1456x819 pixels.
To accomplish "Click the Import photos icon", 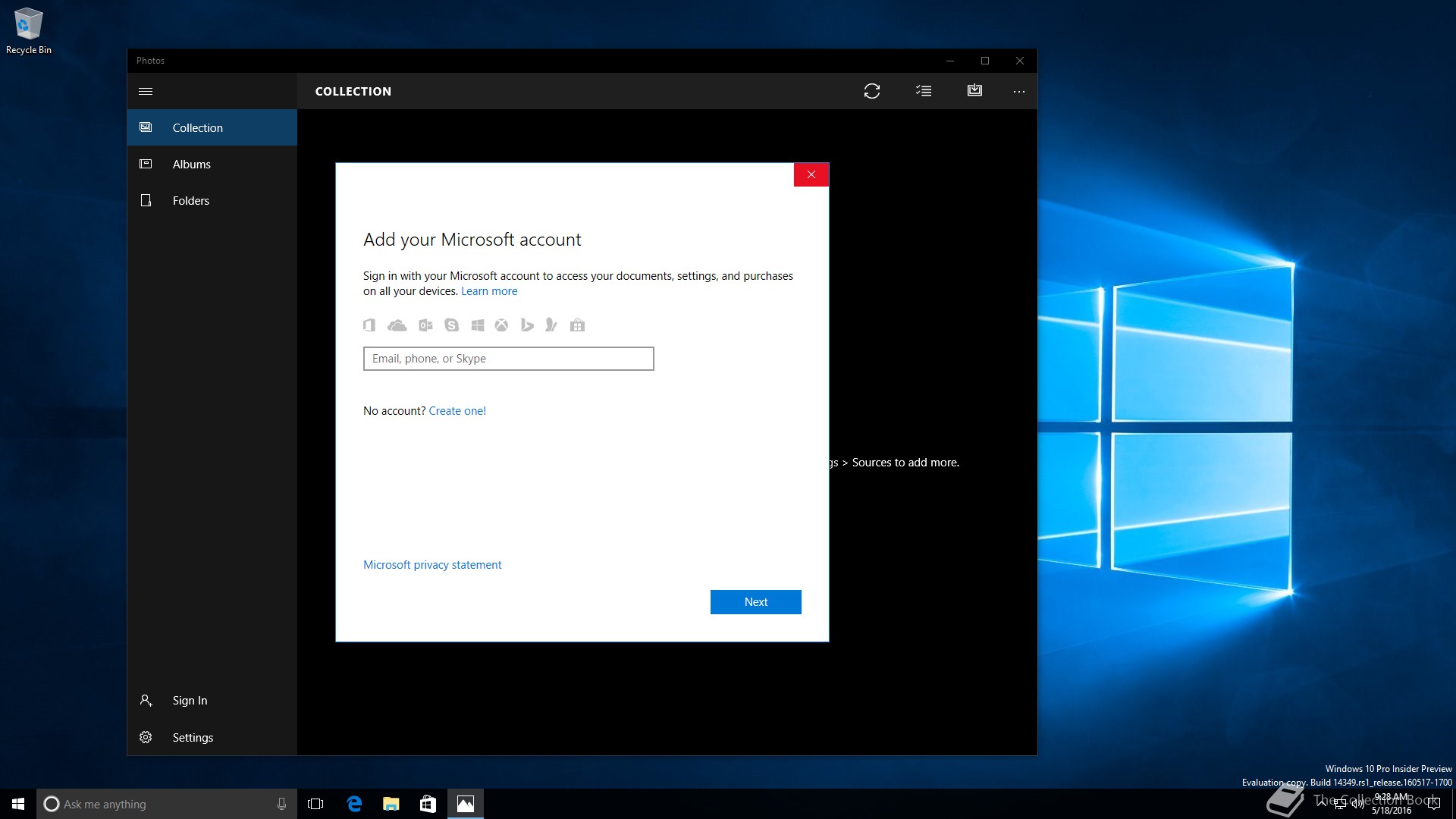I will (x=974, y=91).
